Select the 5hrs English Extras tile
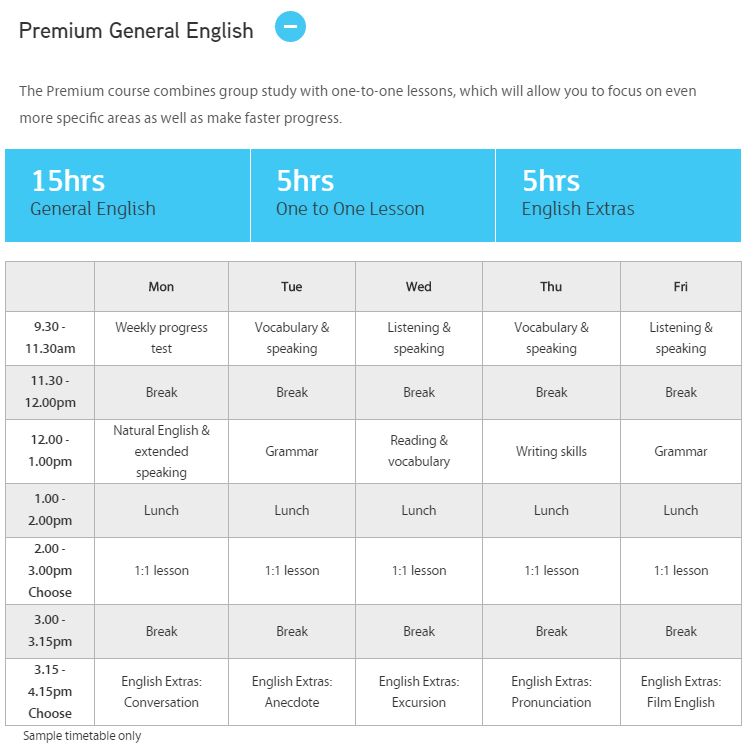This screenshot has width=752, height=745. click(618, 195)
